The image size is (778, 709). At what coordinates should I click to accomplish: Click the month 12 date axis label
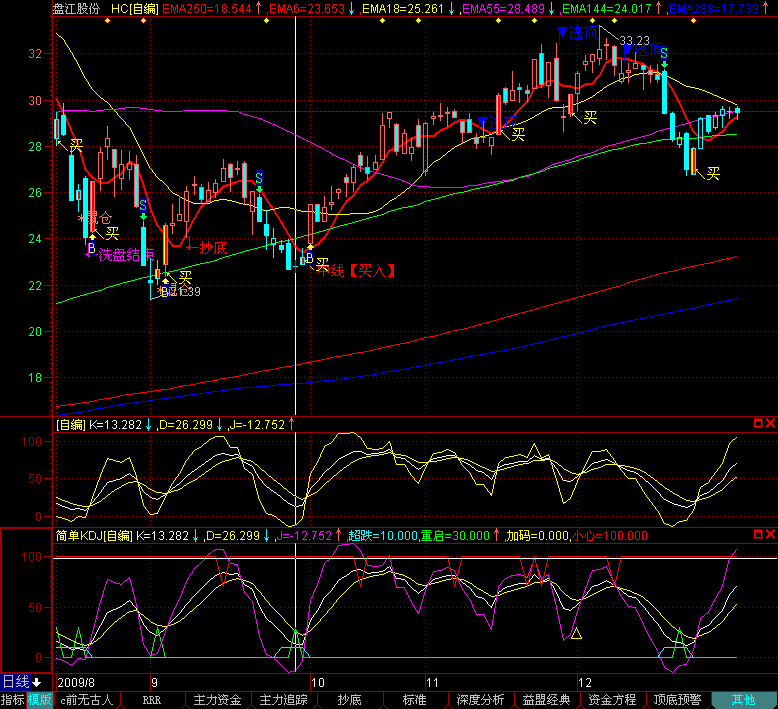click(x=585, y=683)
